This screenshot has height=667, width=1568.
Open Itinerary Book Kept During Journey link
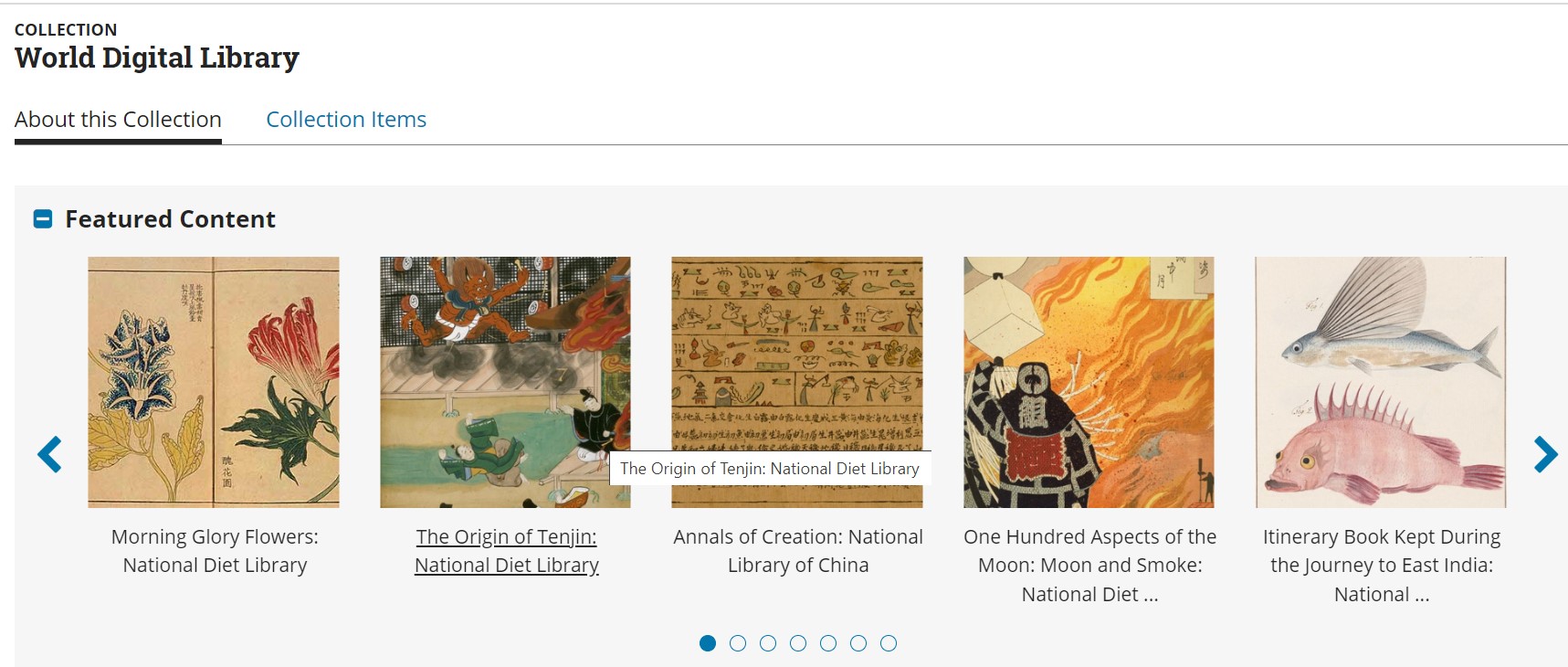1381,565
